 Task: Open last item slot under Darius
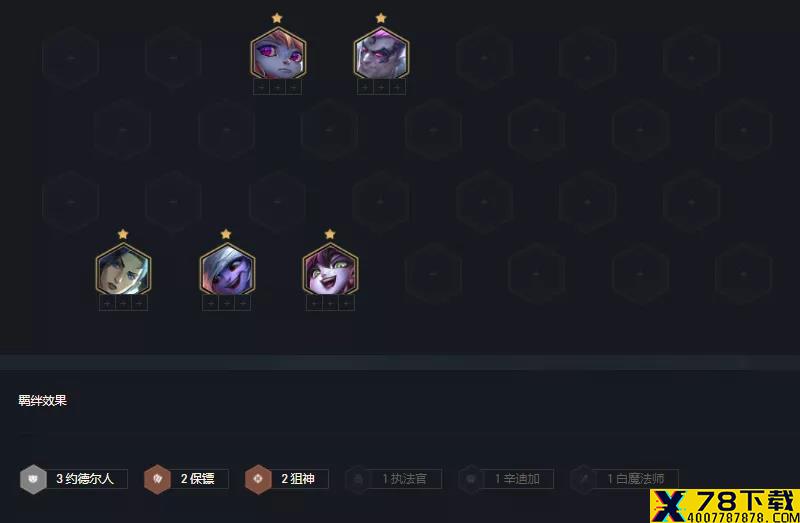tap(397, 87)
